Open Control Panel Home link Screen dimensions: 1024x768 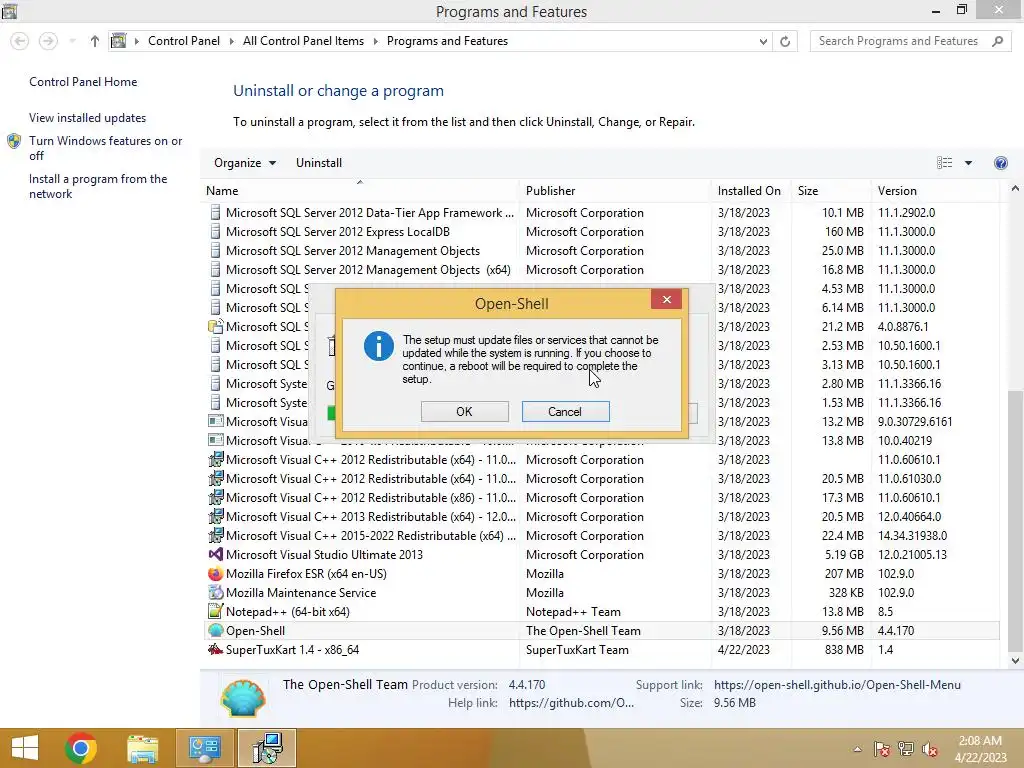pos(83,82)
